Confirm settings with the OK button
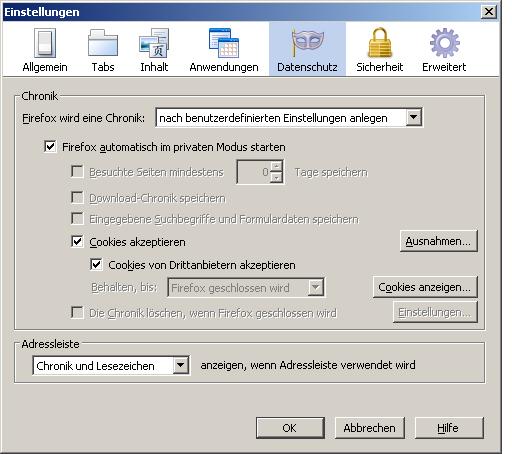Viewport: 512px width, 454px height. point(290,428)
